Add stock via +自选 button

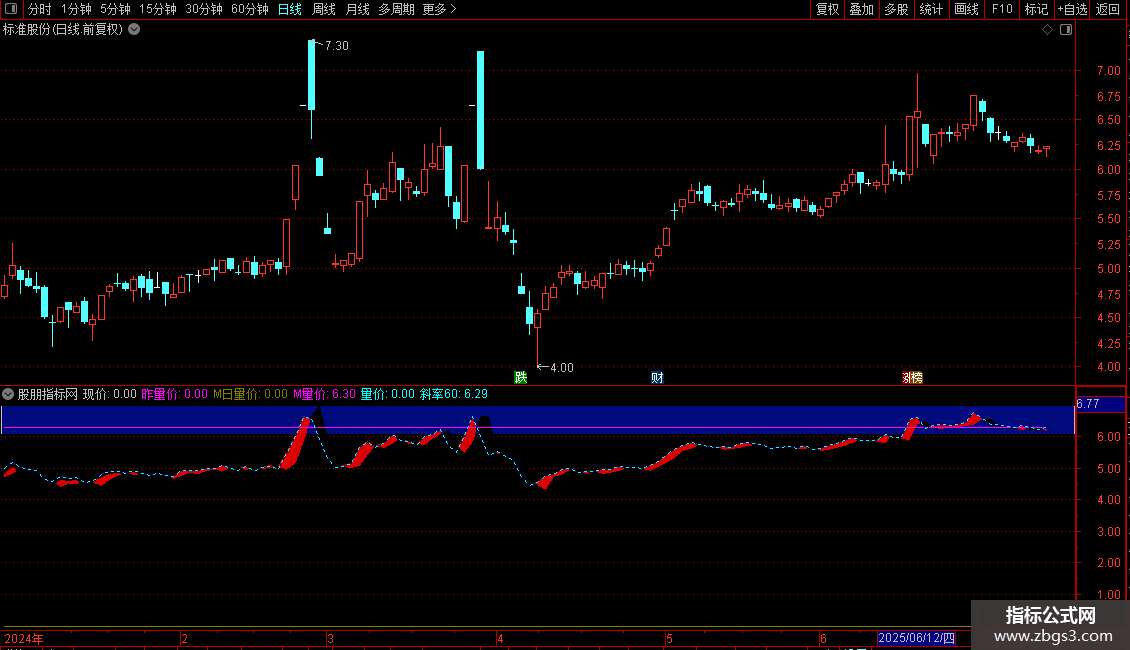1072,9
